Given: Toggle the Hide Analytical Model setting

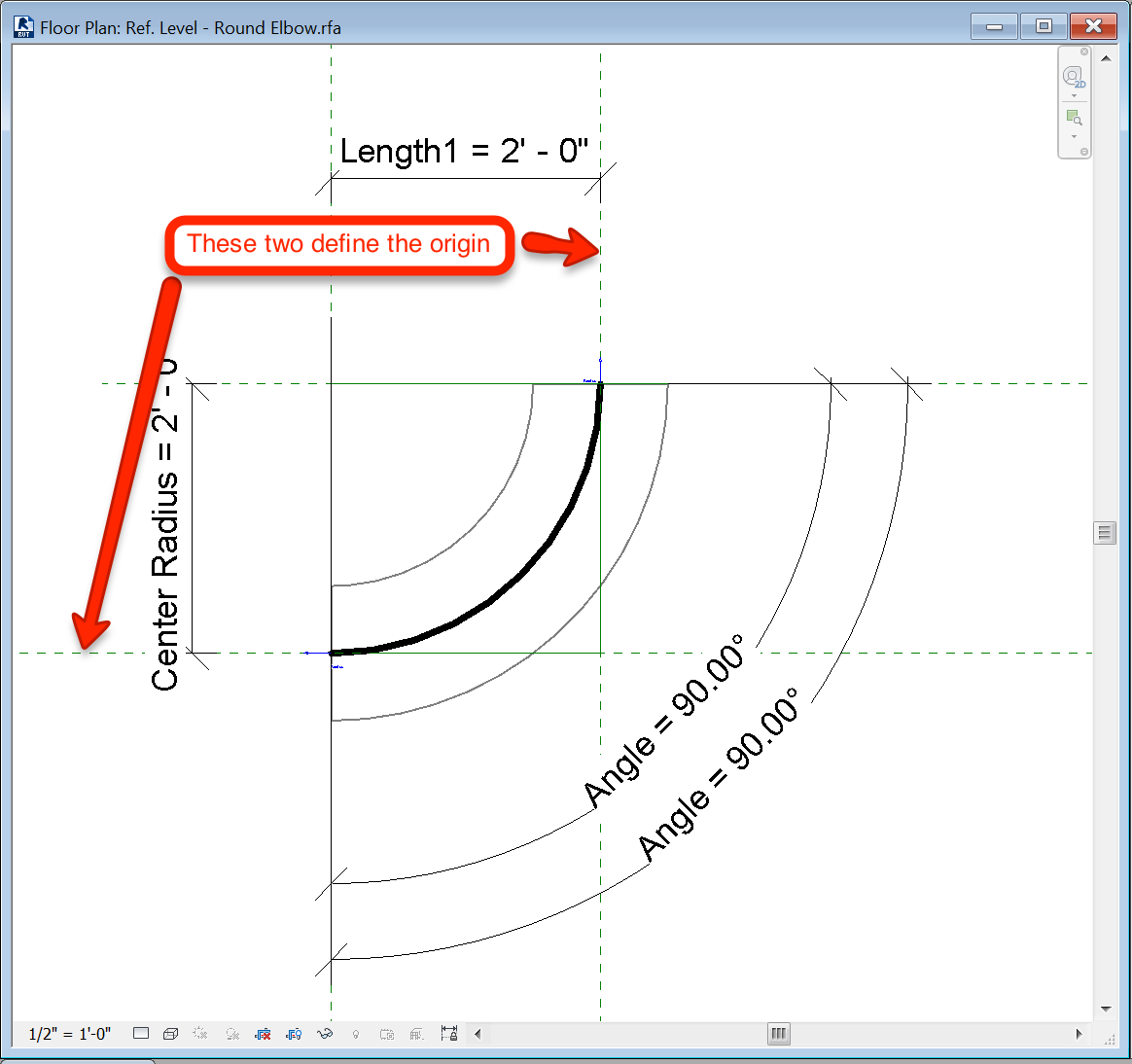Looking at the screenshot, I should (417, 1033).
